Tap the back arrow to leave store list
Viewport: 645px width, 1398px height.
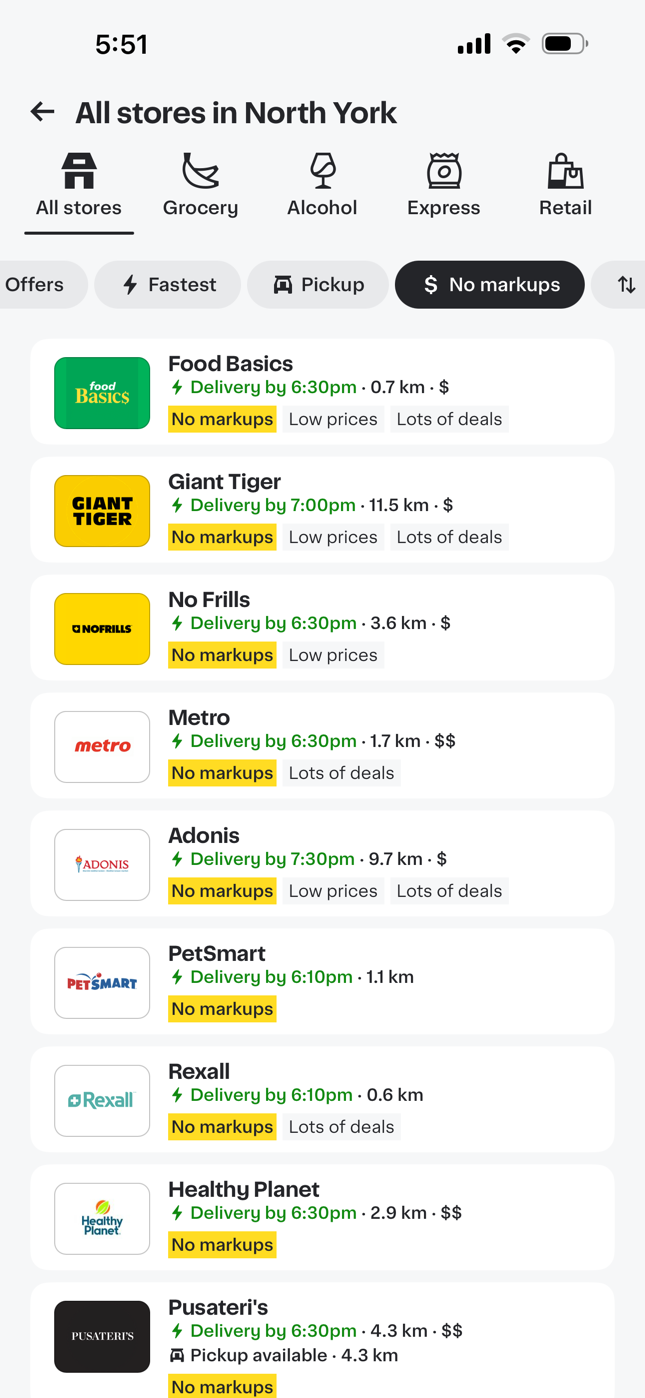tap(42, 112)
